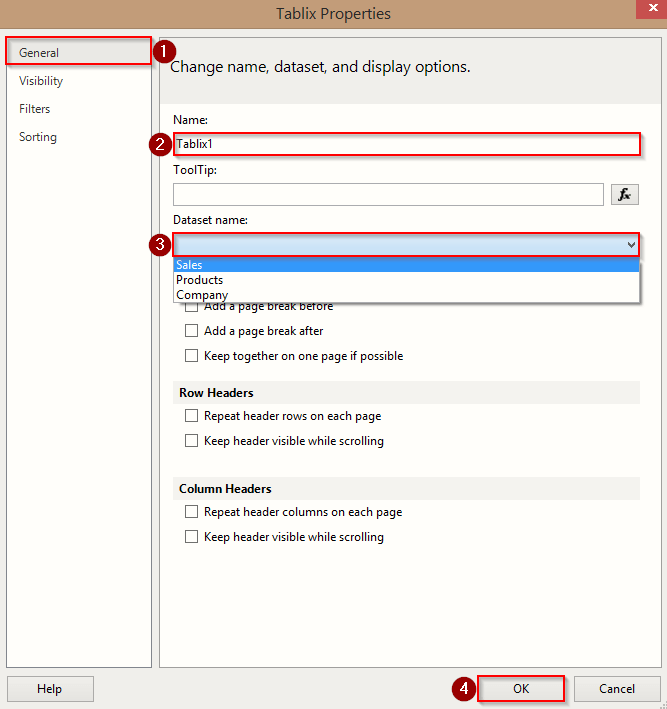Enable Add a page break after
This screenshot has width=667, height=709.
191,331
